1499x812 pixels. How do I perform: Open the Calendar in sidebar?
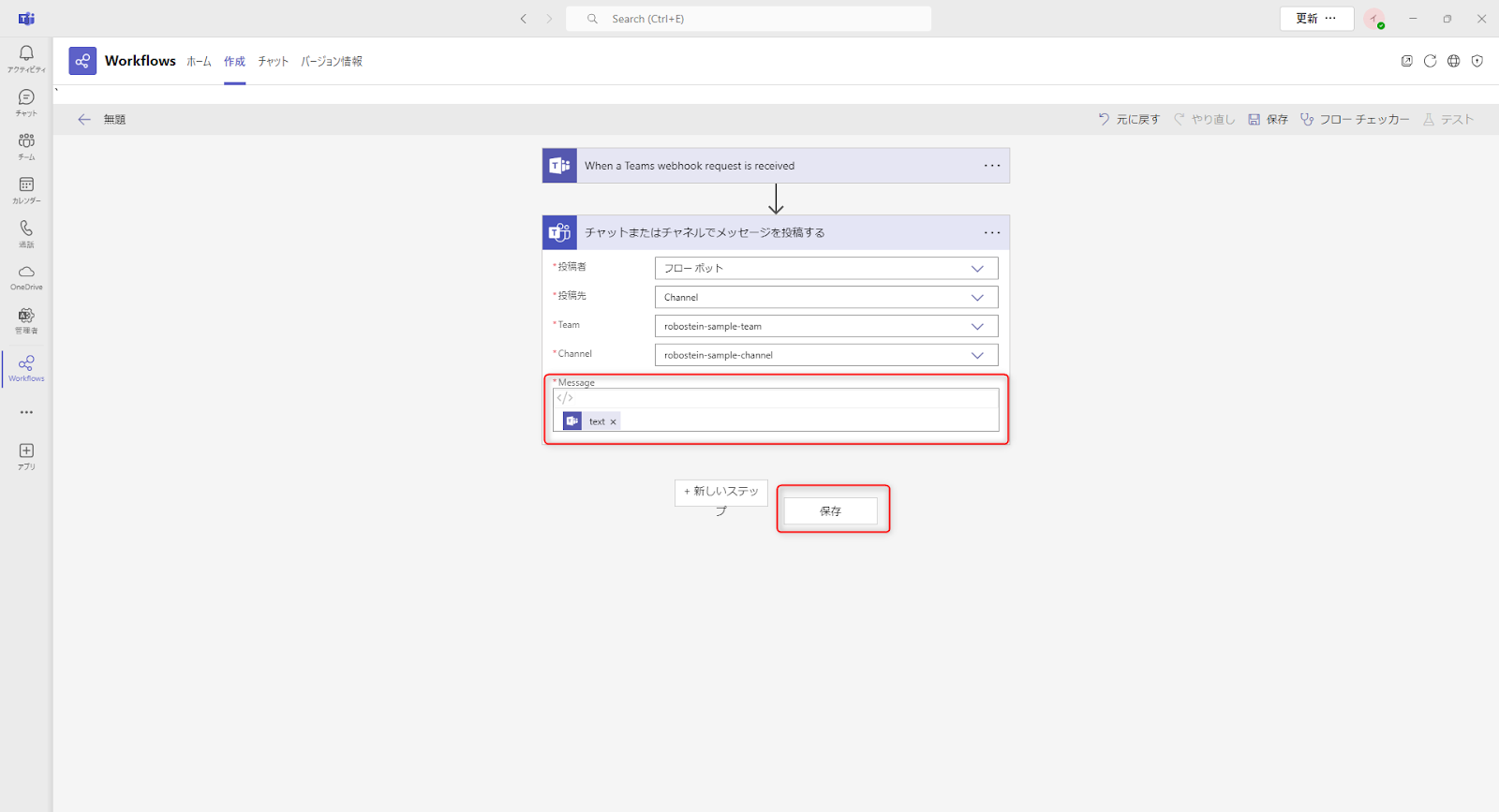tap(26, 189)
